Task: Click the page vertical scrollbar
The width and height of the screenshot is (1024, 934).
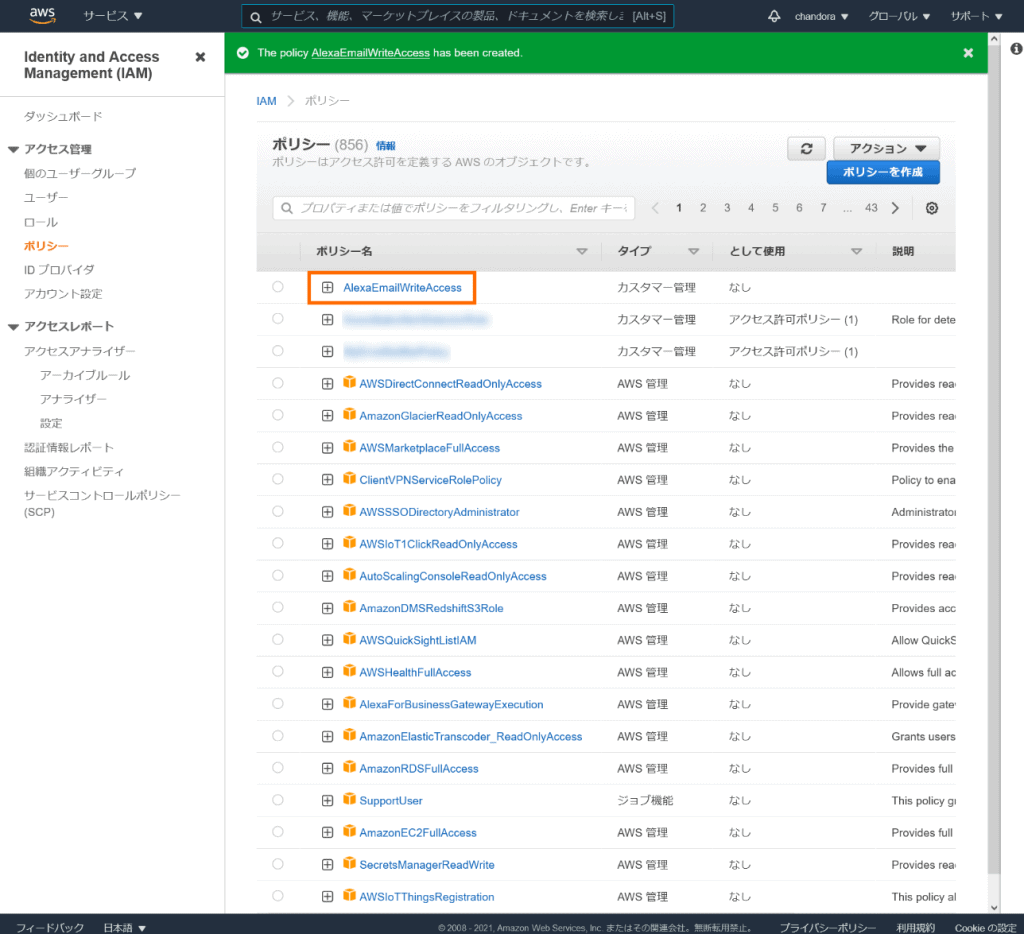Action: tap(994, 457)
